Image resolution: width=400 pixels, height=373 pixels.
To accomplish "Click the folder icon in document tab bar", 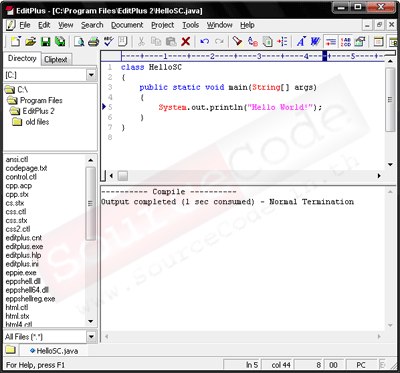I will [x=10, y=350].
